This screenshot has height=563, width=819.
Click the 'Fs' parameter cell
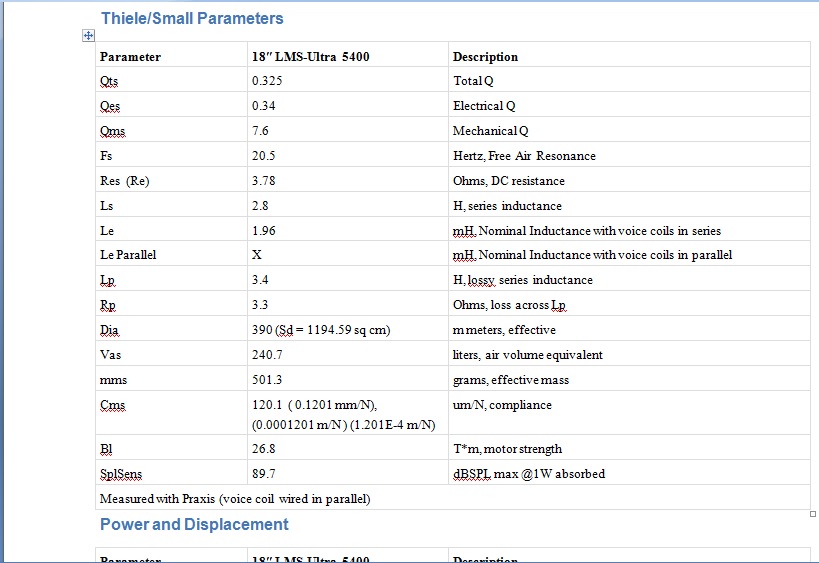[x=171, y=155]
